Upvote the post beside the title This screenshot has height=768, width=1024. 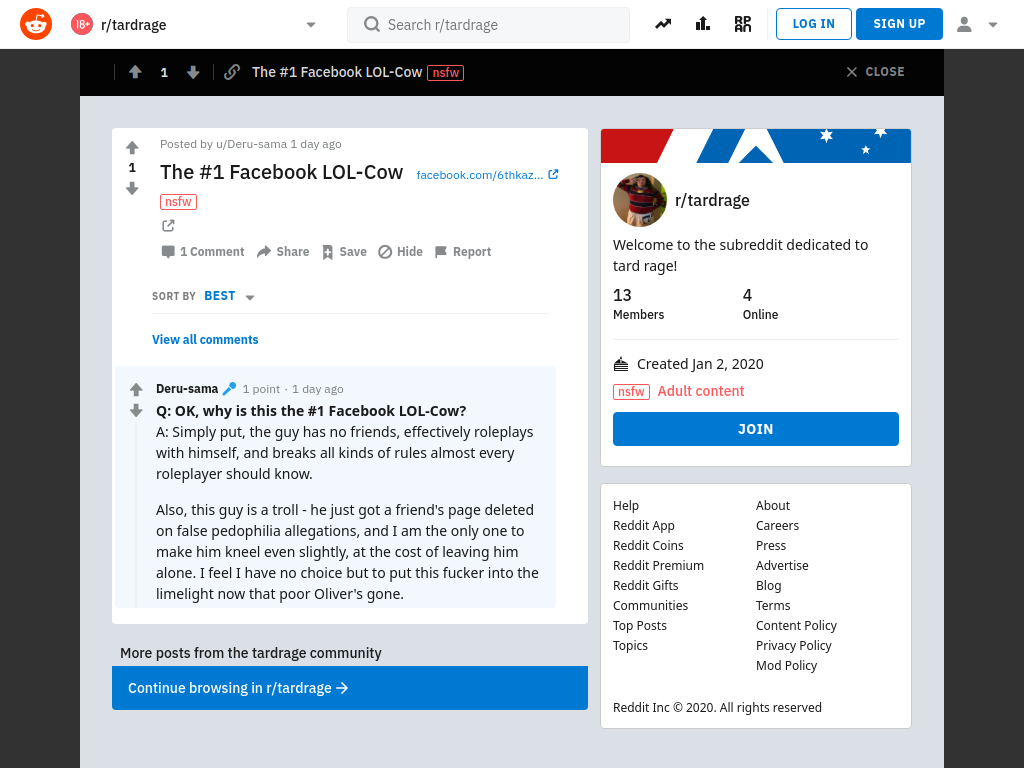tap(132, 148)
